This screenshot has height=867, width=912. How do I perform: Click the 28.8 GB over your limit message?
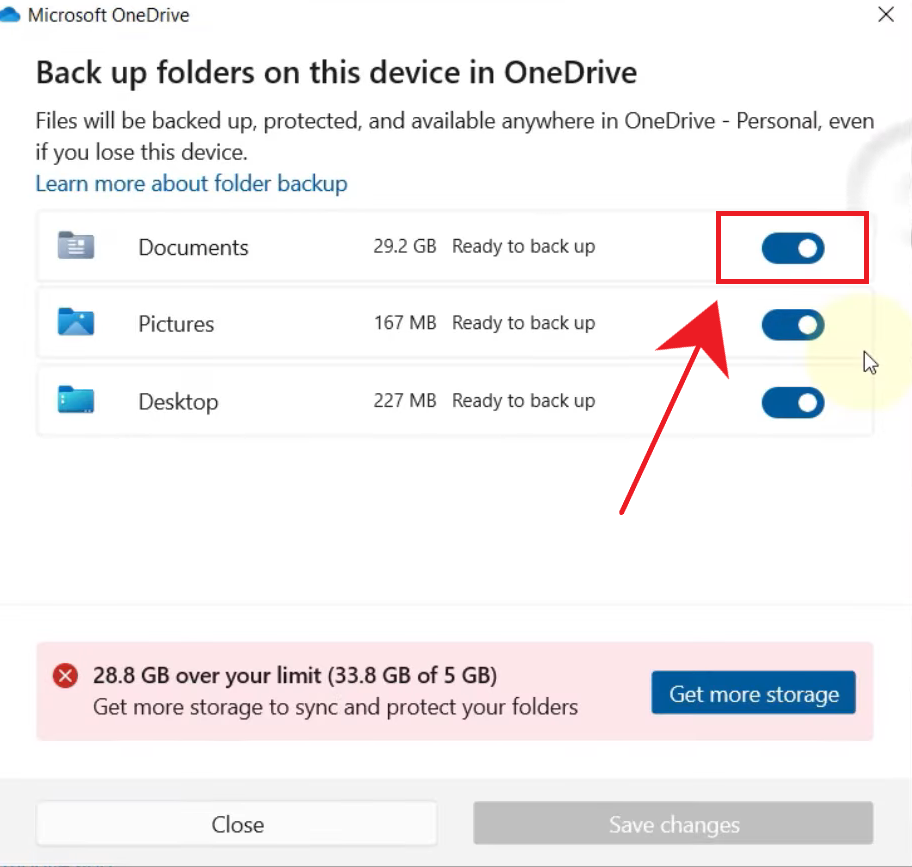[294, 675]
